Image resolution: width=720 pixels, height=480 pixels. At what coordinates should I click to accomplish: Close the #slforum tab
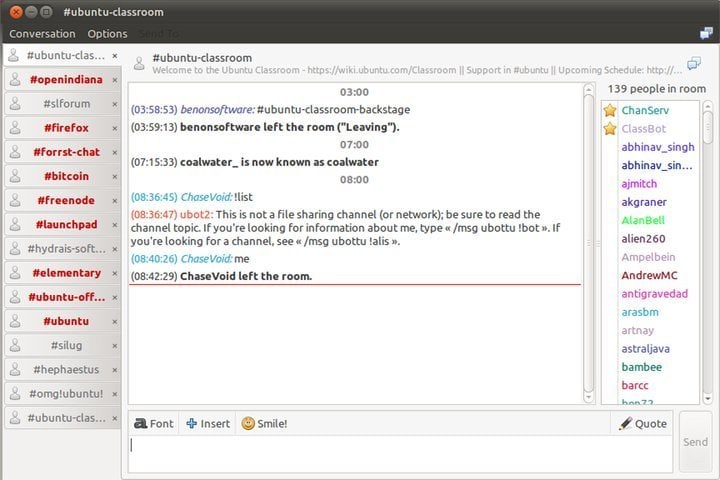click(x=115, y=104)
